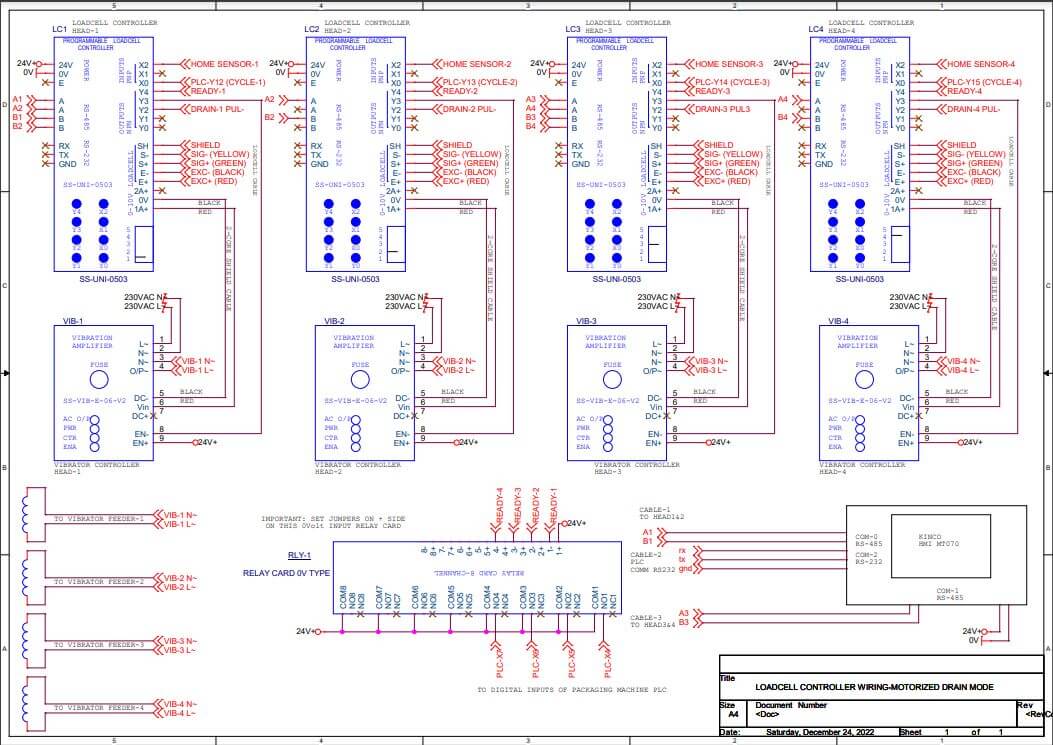Toggle the ENA indicator on VIB-2
1053x745 pixels.
pos(355,446)
